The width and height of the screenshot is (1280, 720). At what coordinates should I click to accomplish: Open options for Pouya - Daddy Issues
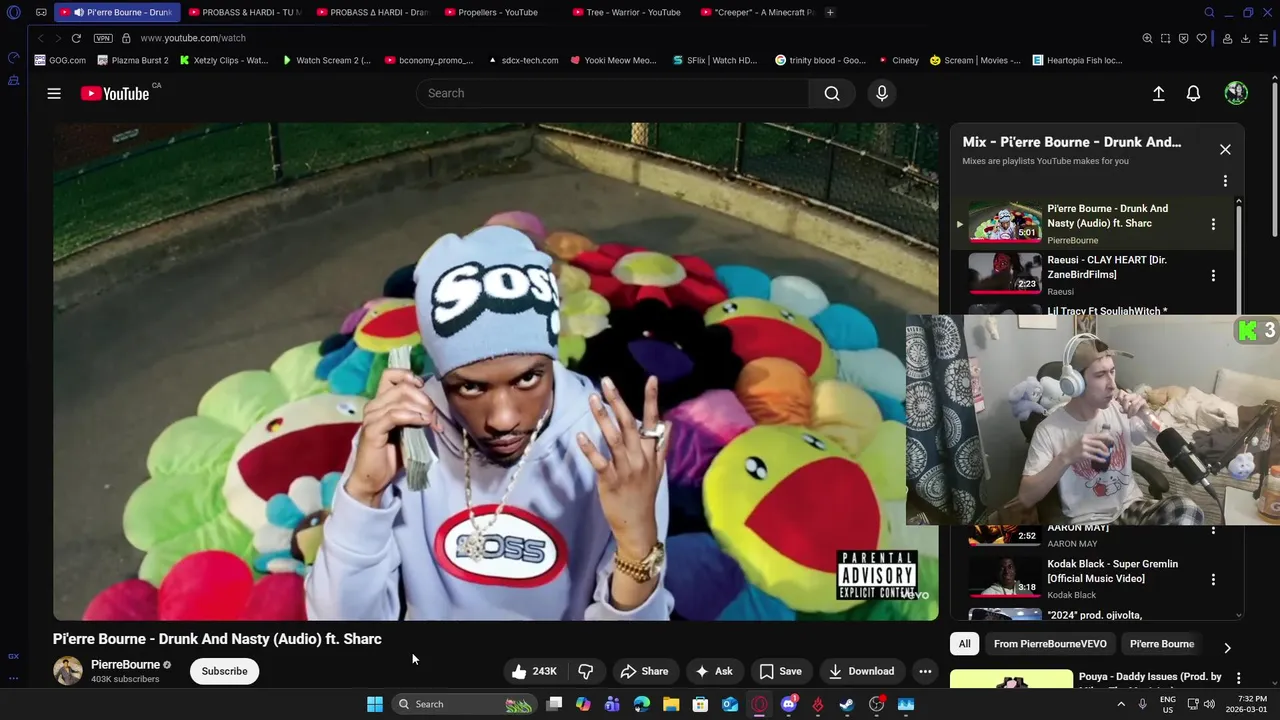coord(1238,678)
